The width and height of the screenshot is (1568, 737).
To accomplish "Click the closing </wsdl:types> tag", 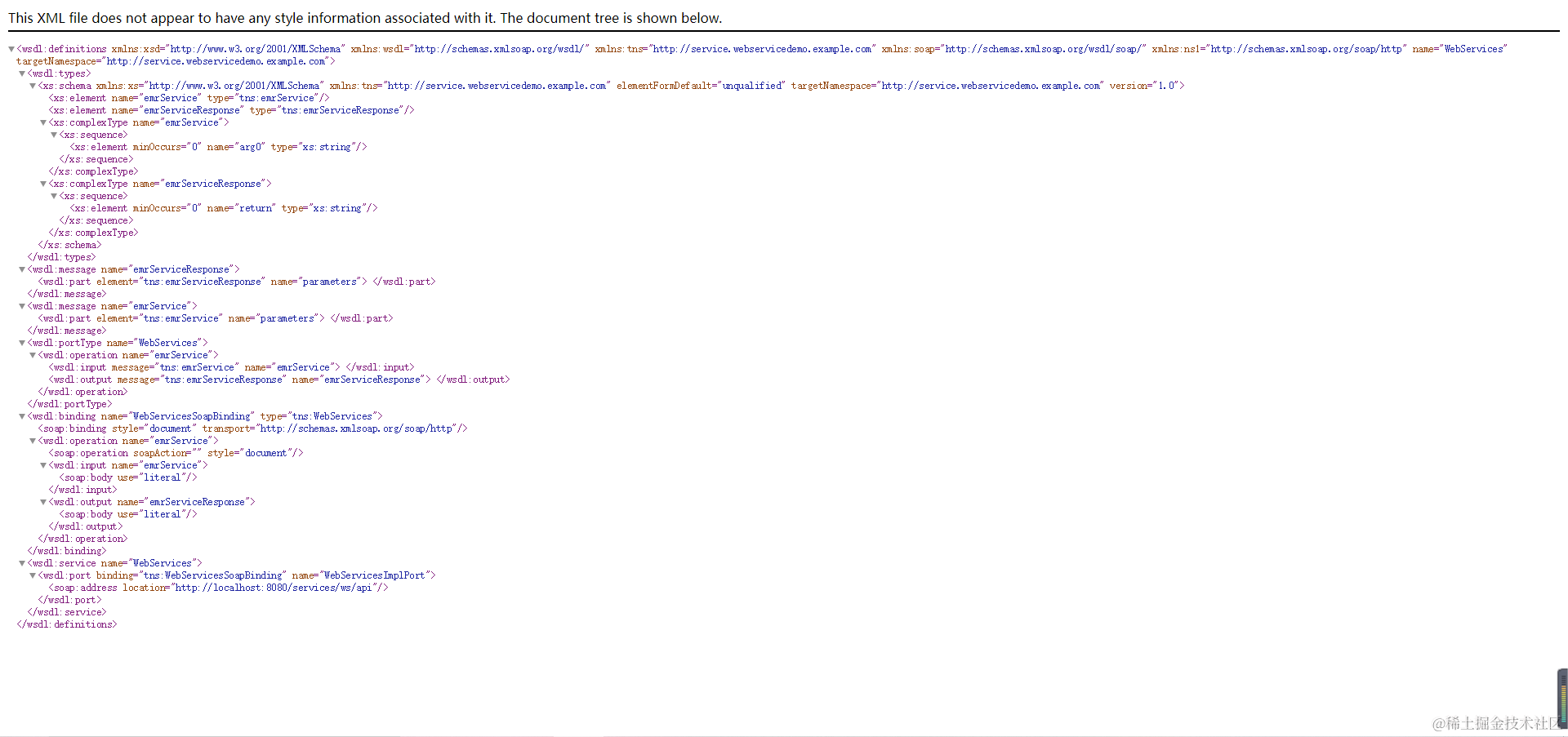I will point(61,257).
